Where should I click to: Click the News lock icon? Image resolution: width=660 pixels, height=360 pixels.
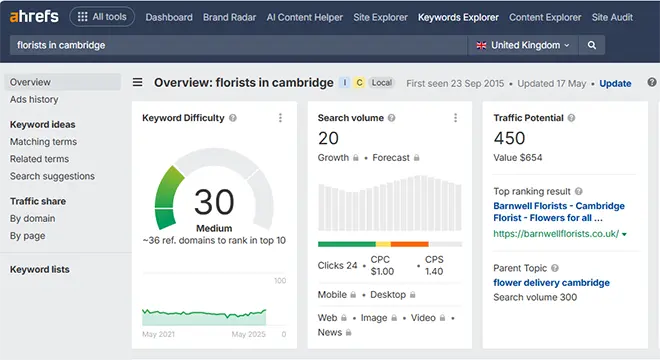tap(349, 333)
